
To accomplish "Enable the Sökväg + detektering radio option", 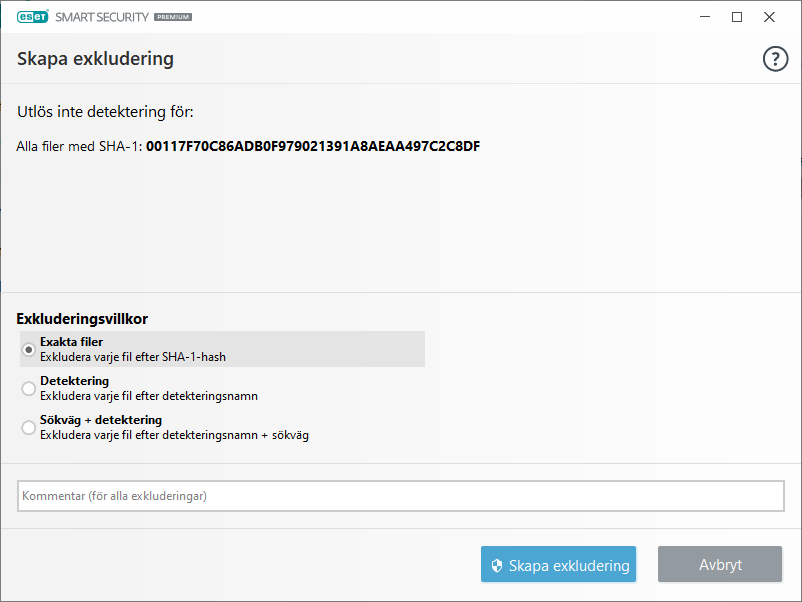I will (x=29, y=427).
